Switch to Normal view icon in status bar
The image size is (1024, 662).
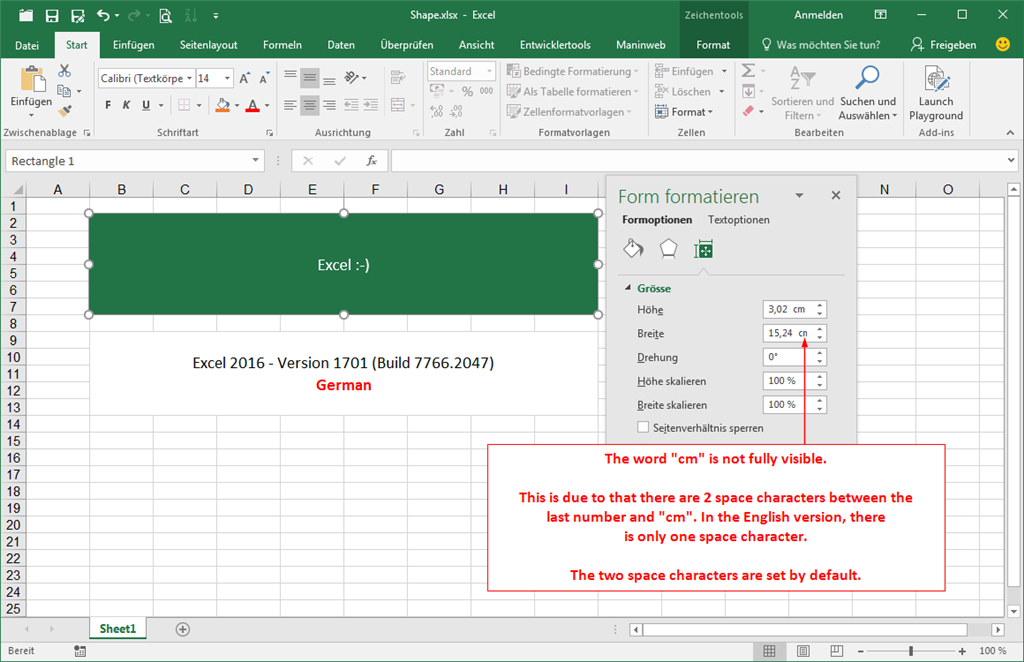[x=769, y=651]
